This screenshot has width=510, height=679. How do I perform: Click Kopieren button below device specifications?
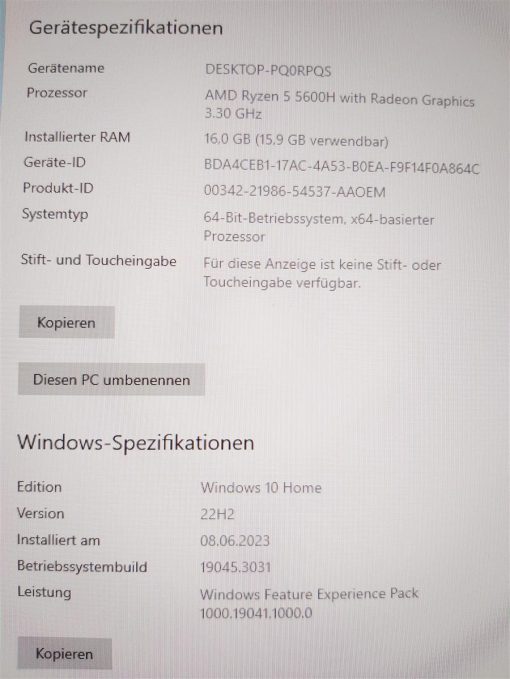pyautogui.click(x=67, y=322)
